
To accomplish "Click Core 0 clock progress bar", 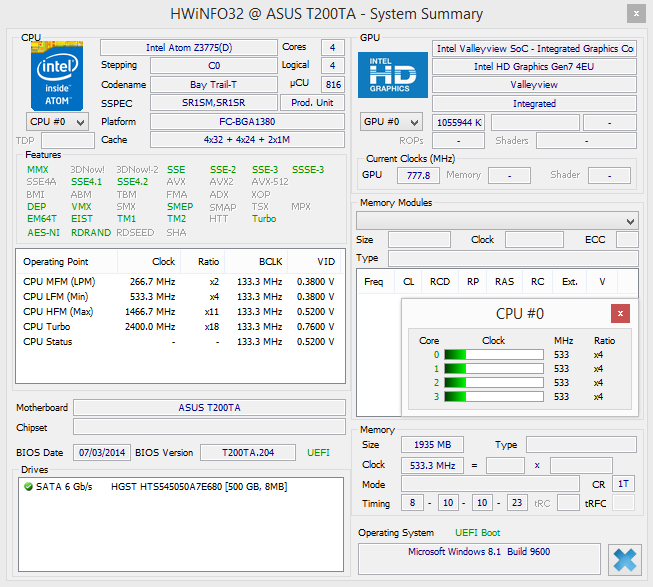I will click(x=493, y=355).
